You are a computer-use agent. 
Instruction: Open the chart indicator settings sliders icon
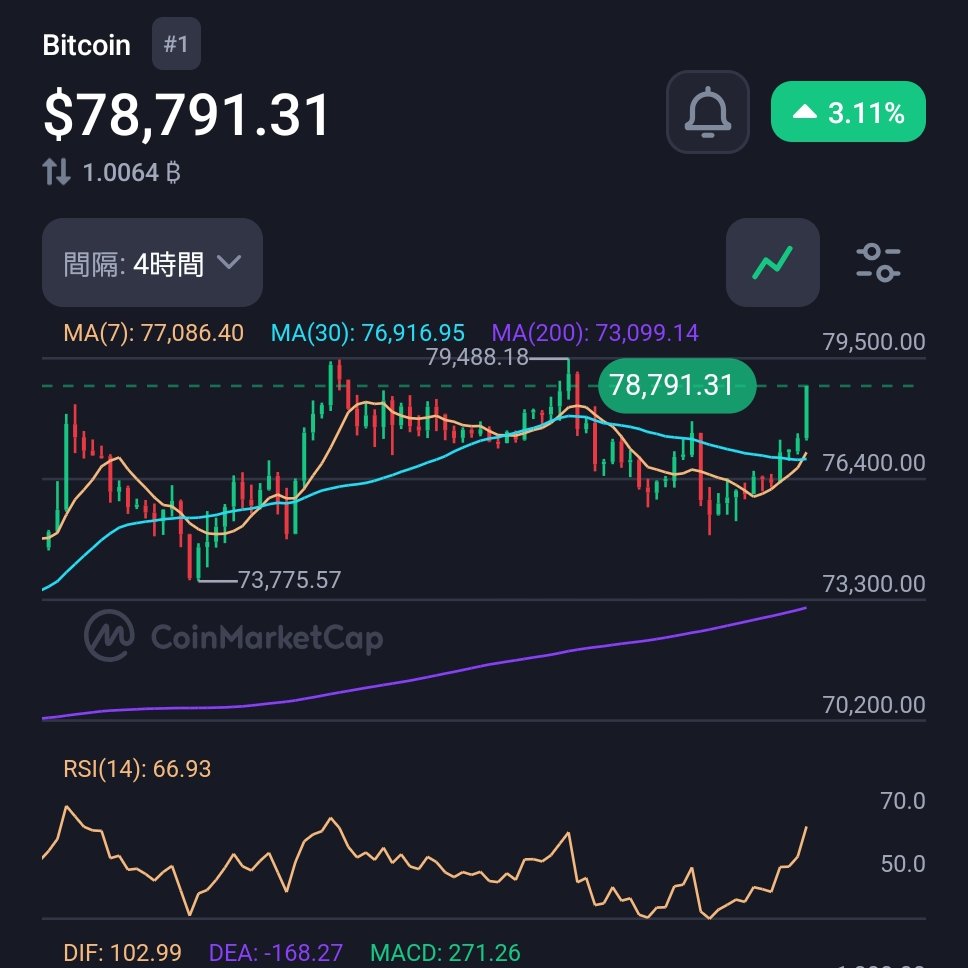click(x=878, y=262)
